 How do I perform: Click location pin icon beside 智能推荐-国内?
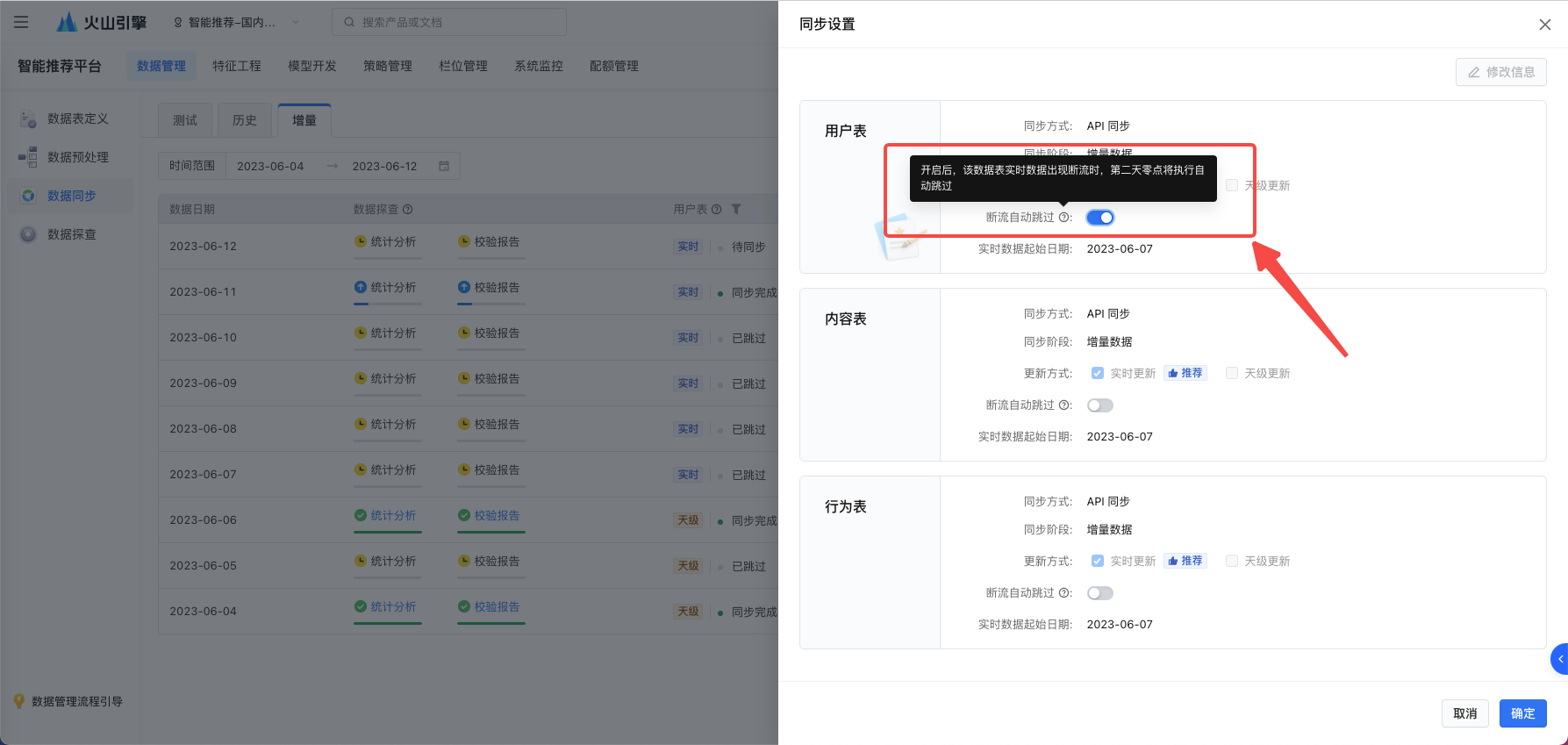point(178,22)
